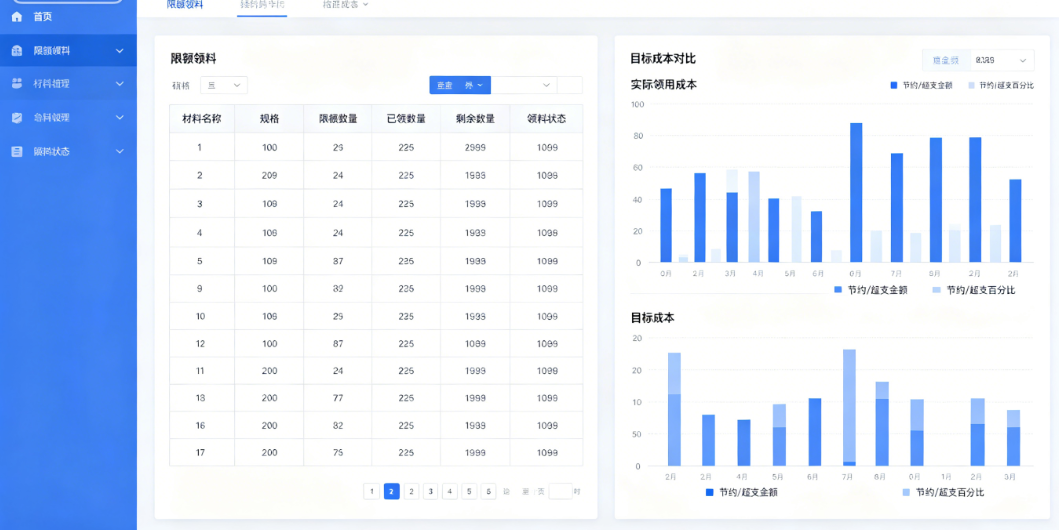Open the chart selector dropdown at top right
The height and width of the screenshot is (530, 1059).
pyautogui.click(x=978, y=60)
